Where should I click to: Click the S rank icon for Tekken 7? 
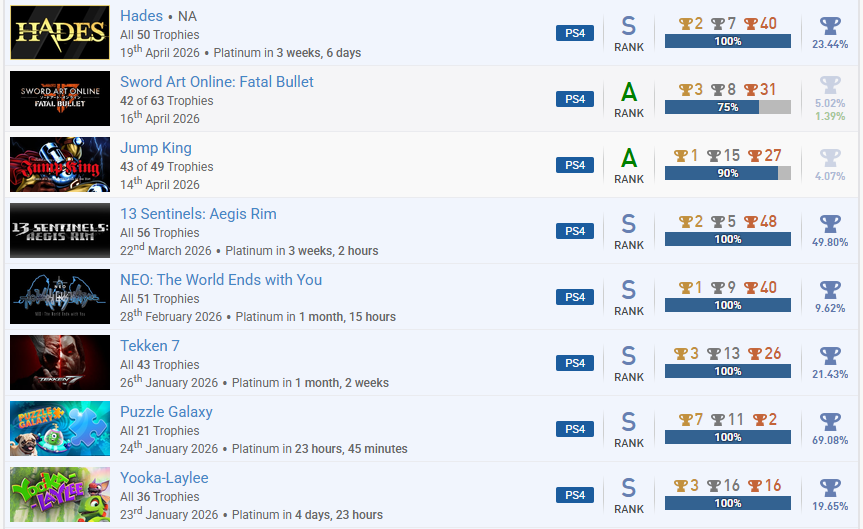pyautogui.click(x=629, y=357)
